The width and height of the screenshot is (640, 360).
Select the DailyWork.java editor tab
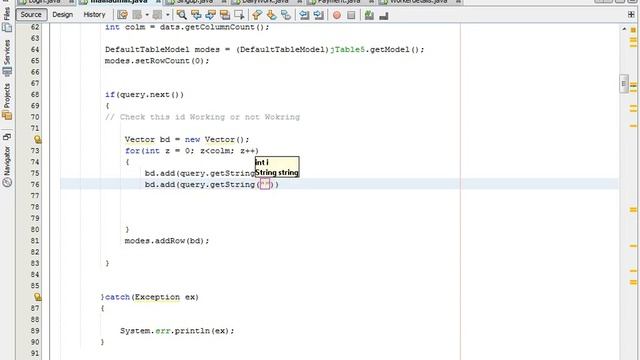265,2
